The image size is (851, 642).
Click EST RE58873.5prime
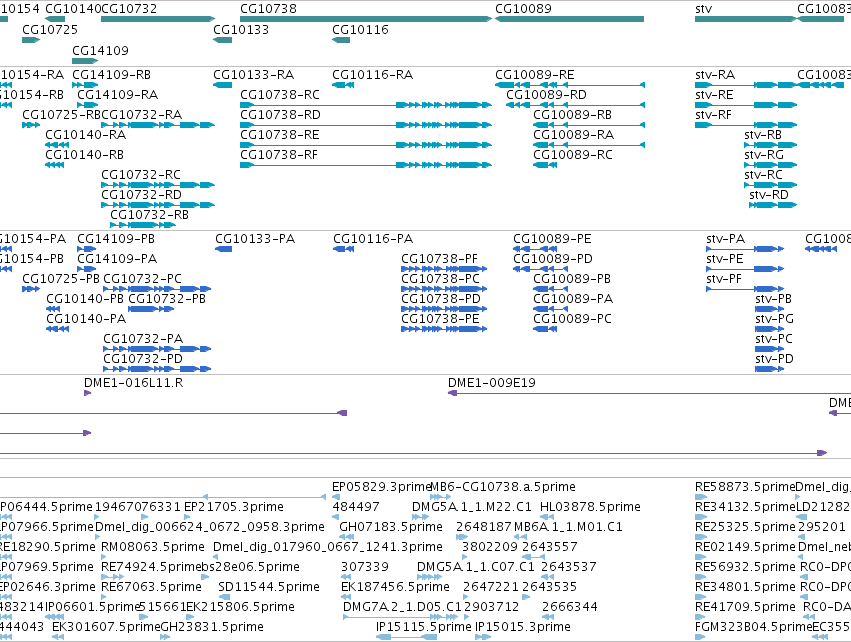click(701, 497)
